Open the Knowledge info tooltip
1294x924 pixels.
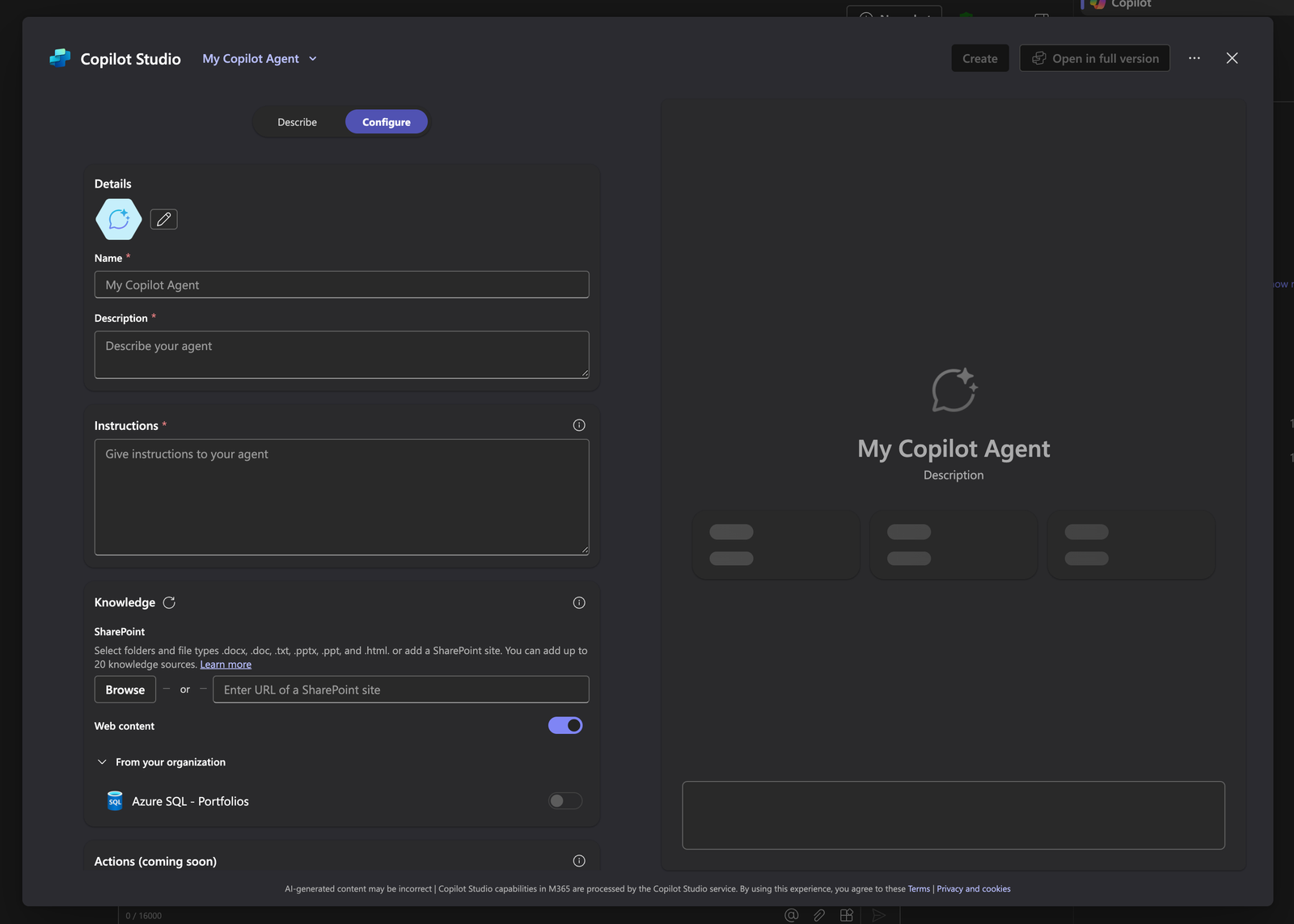[x=578, y=602]
